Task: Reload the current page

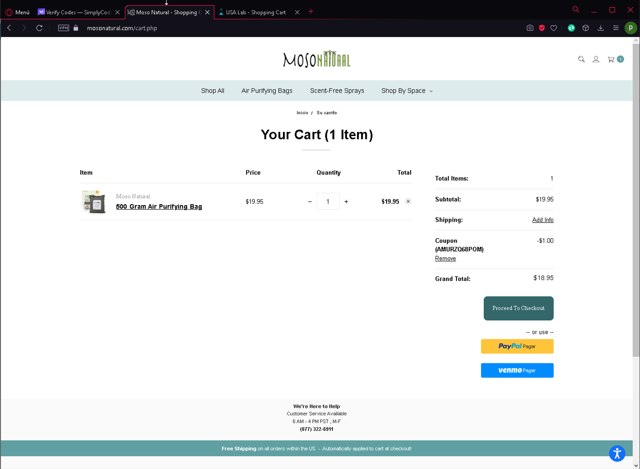Action: 39,28
